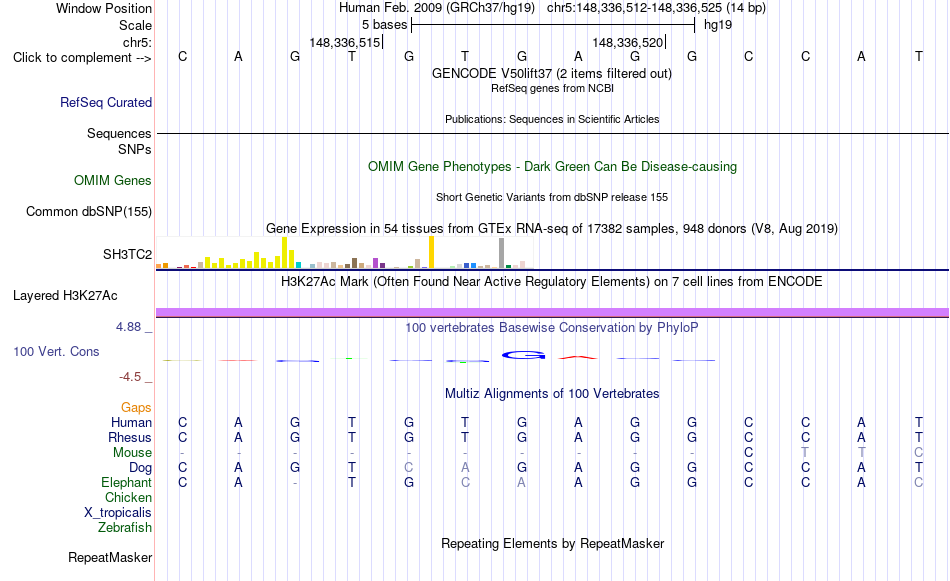The image size is (950, 581).
Task: Select the X_tropicalis alignment row label
Action: pyautogui.click(x=118, y=513)
